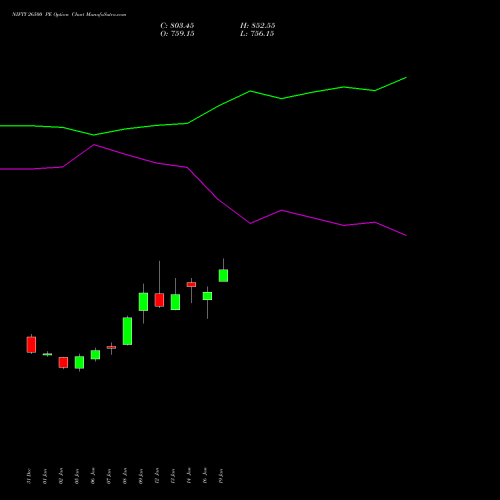Click the small red candle for 14 Jan
This screenshot has width=500, height=500.
[191, 284]
